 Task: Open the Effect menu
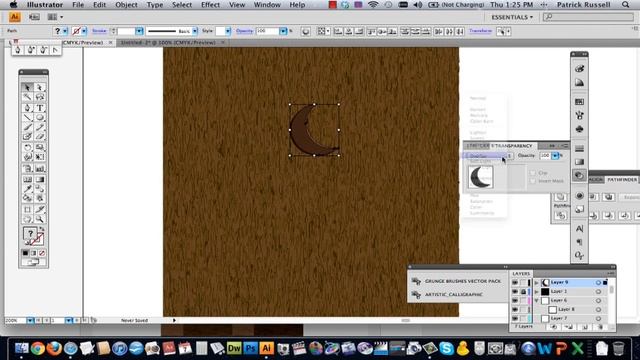click(210, 5)
